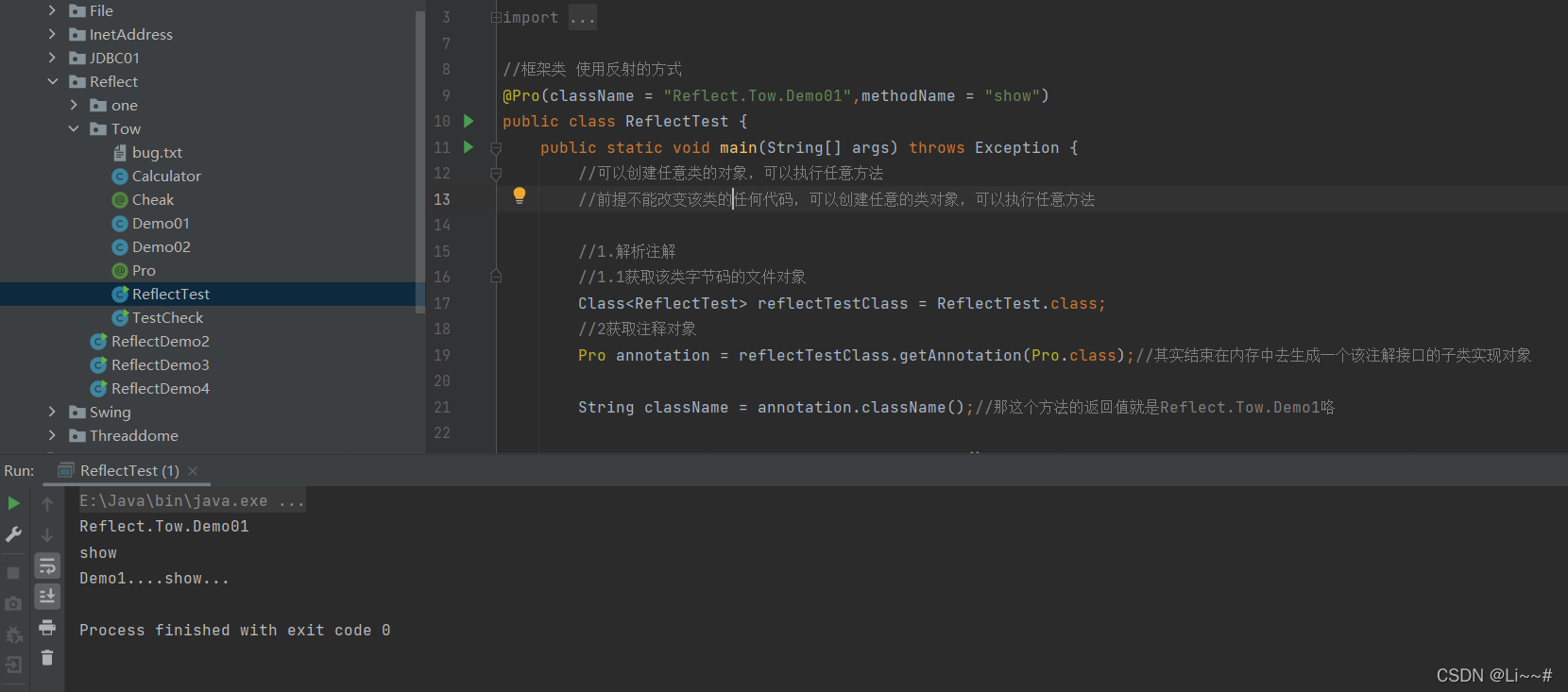Print the console output with printer icon

[47, 627]
